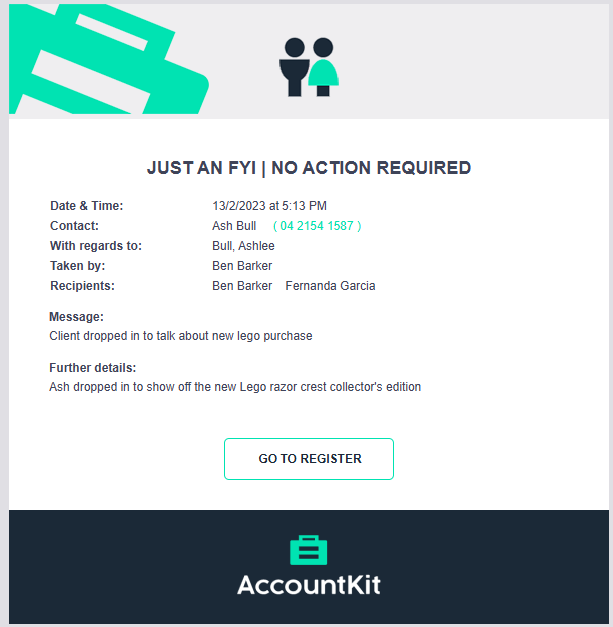Click the two-people contact icon in header
The height and width of the screenshot is (627, 613).
tap(309, 67)
